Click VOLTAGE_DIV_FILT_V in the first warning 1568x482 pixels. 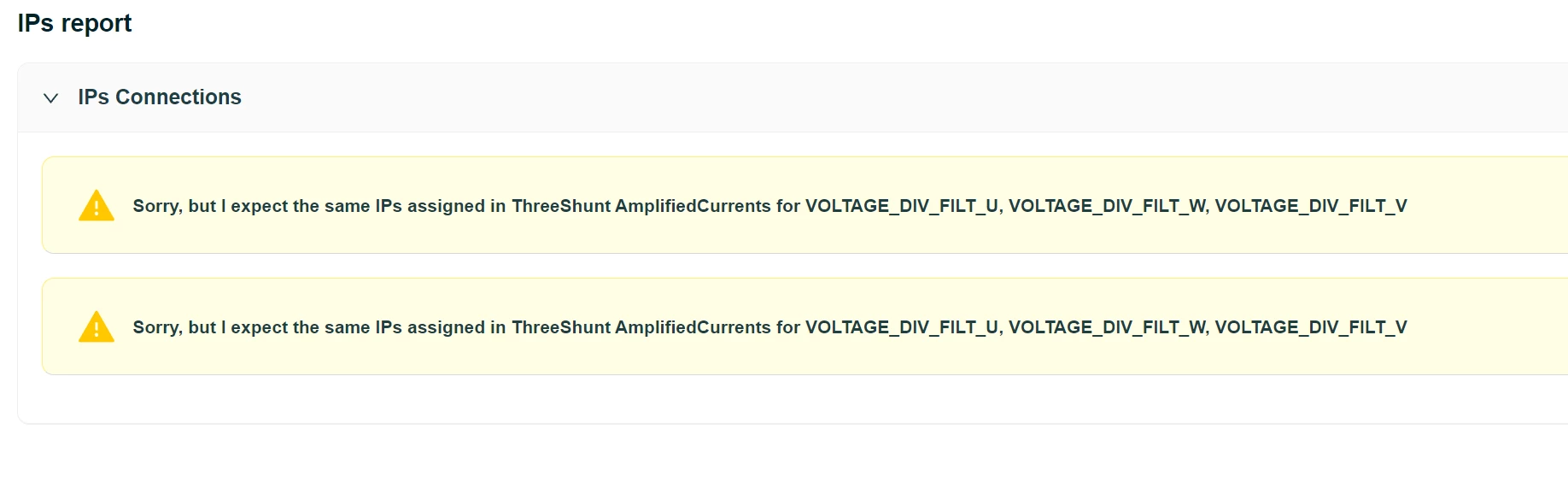1311,206
